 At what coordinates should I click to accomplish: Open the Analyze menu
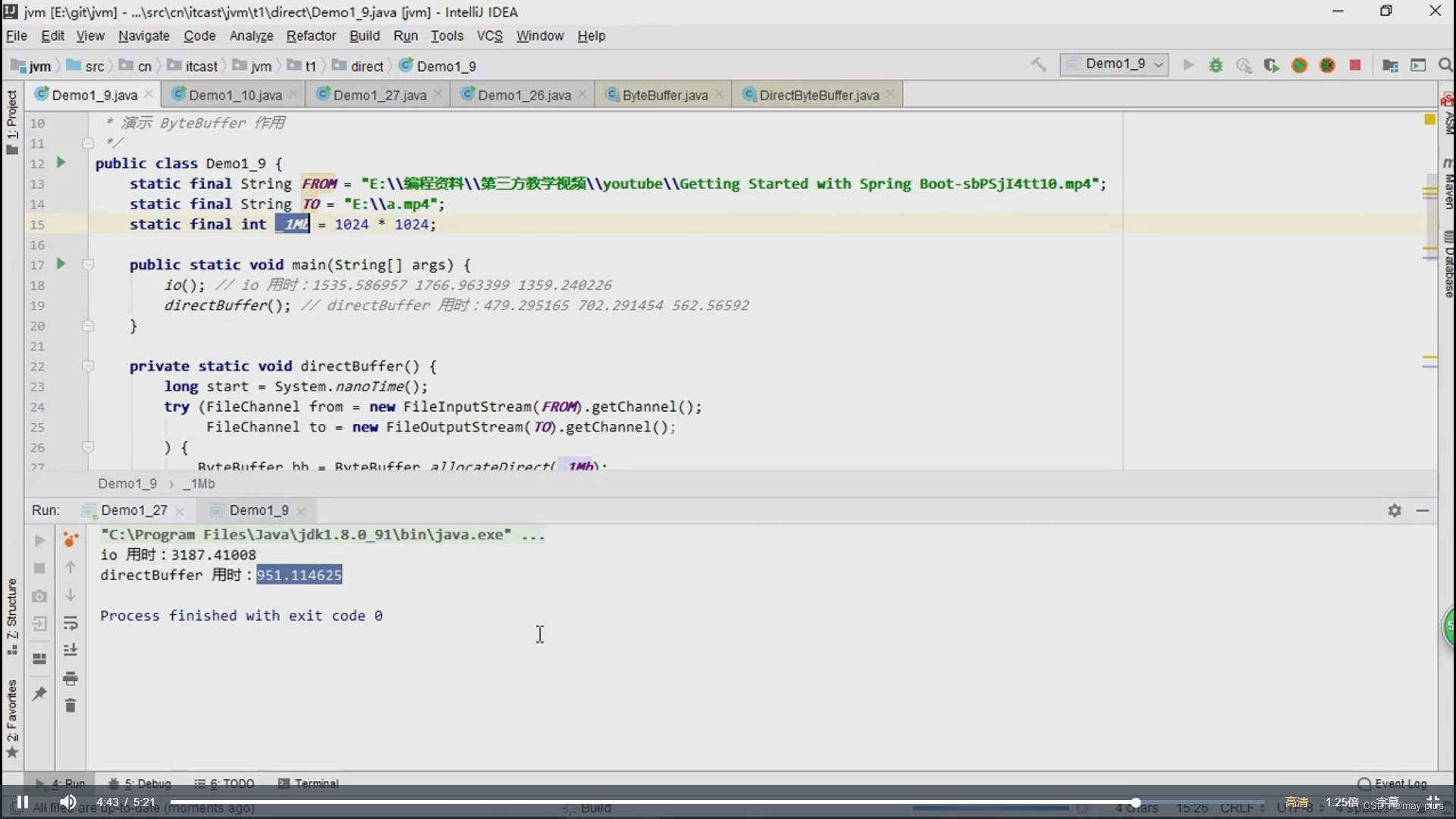point(251,36)
